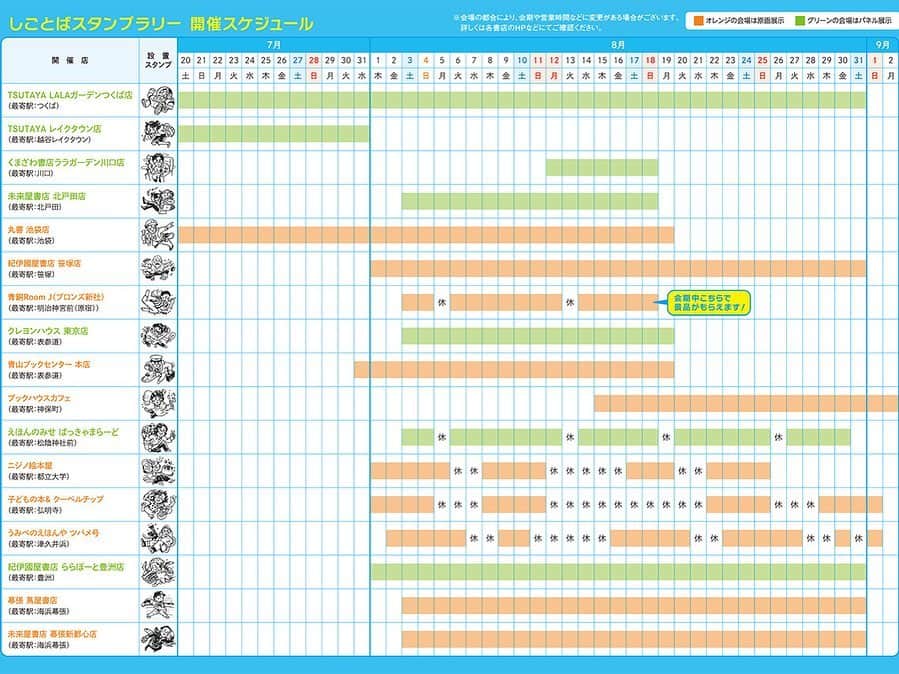Click the 紀伊國屋書店 ららぽーと豊洲店 stamp icon
Image resolution: width=899 pixels, height=674 pixels.
coord(158,572)
